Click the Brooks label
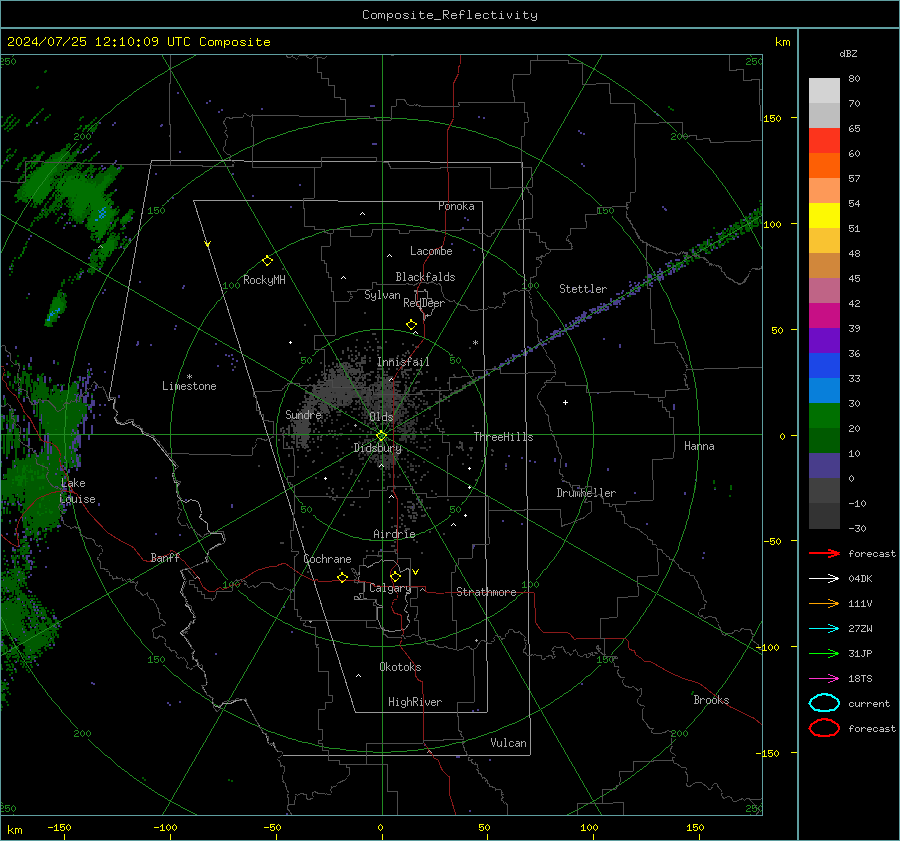 click(711, 700)
